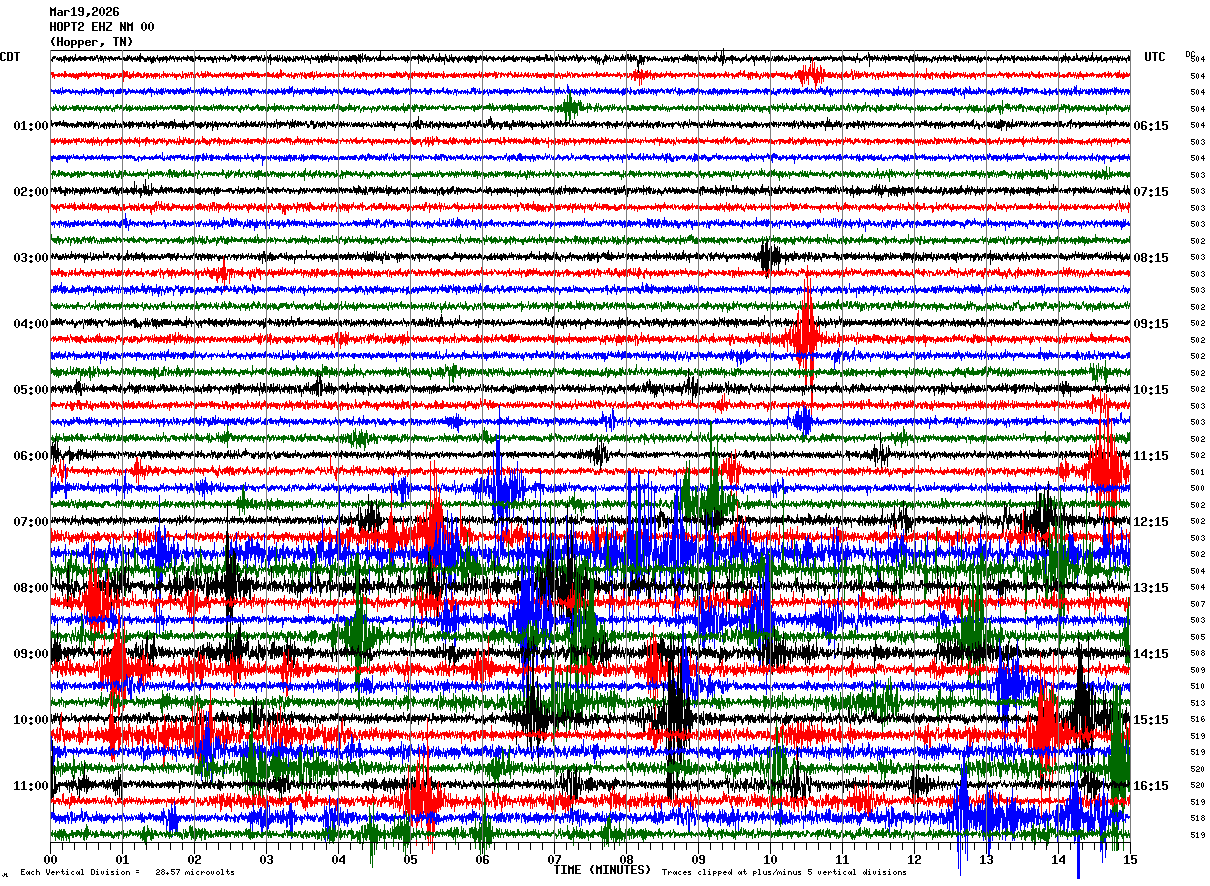Click minute 15 tick label on time axis

pos(1129,859)
